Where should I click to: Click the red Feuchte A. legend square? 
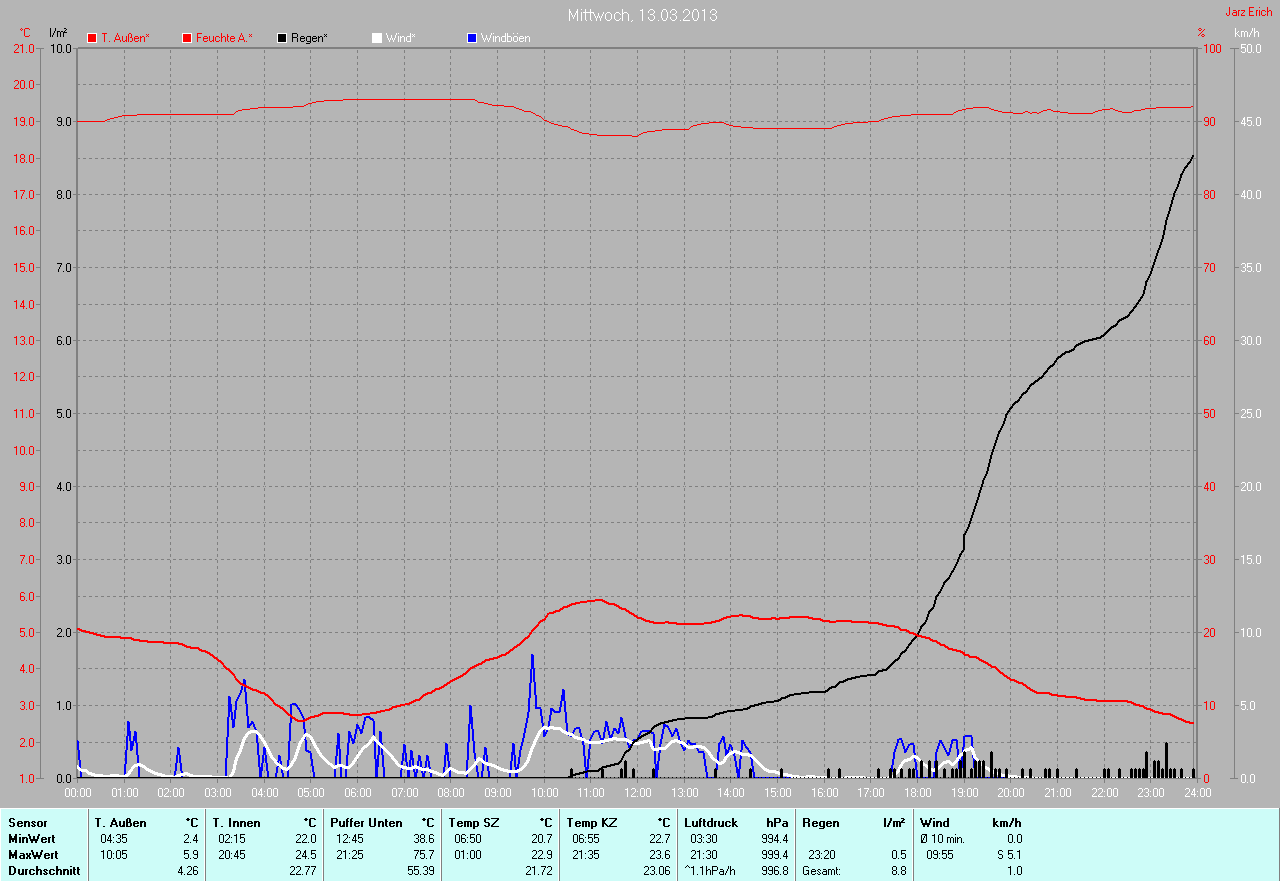(x=187, y=38)
